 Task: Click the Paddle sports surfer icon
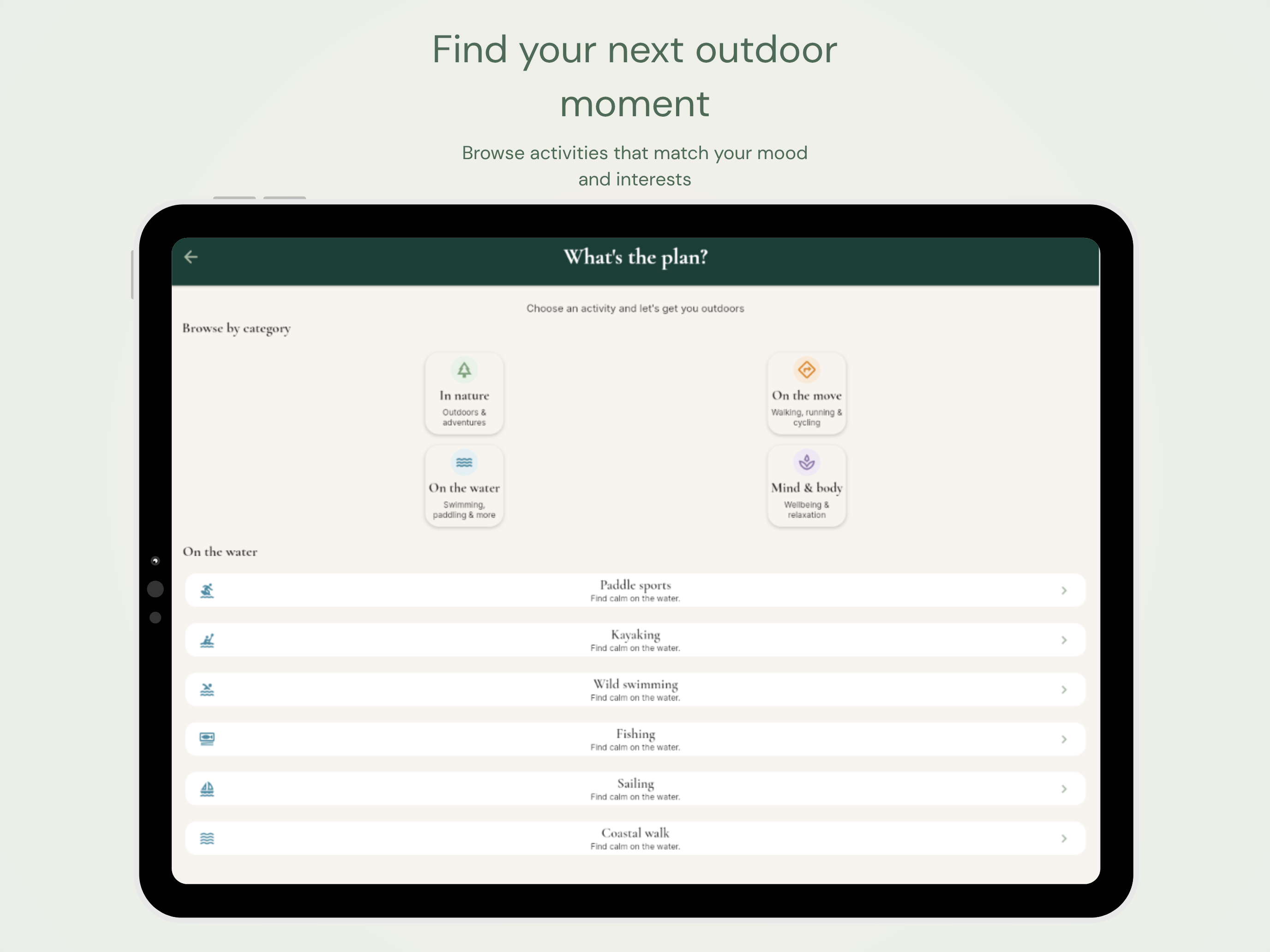[207, 590]
